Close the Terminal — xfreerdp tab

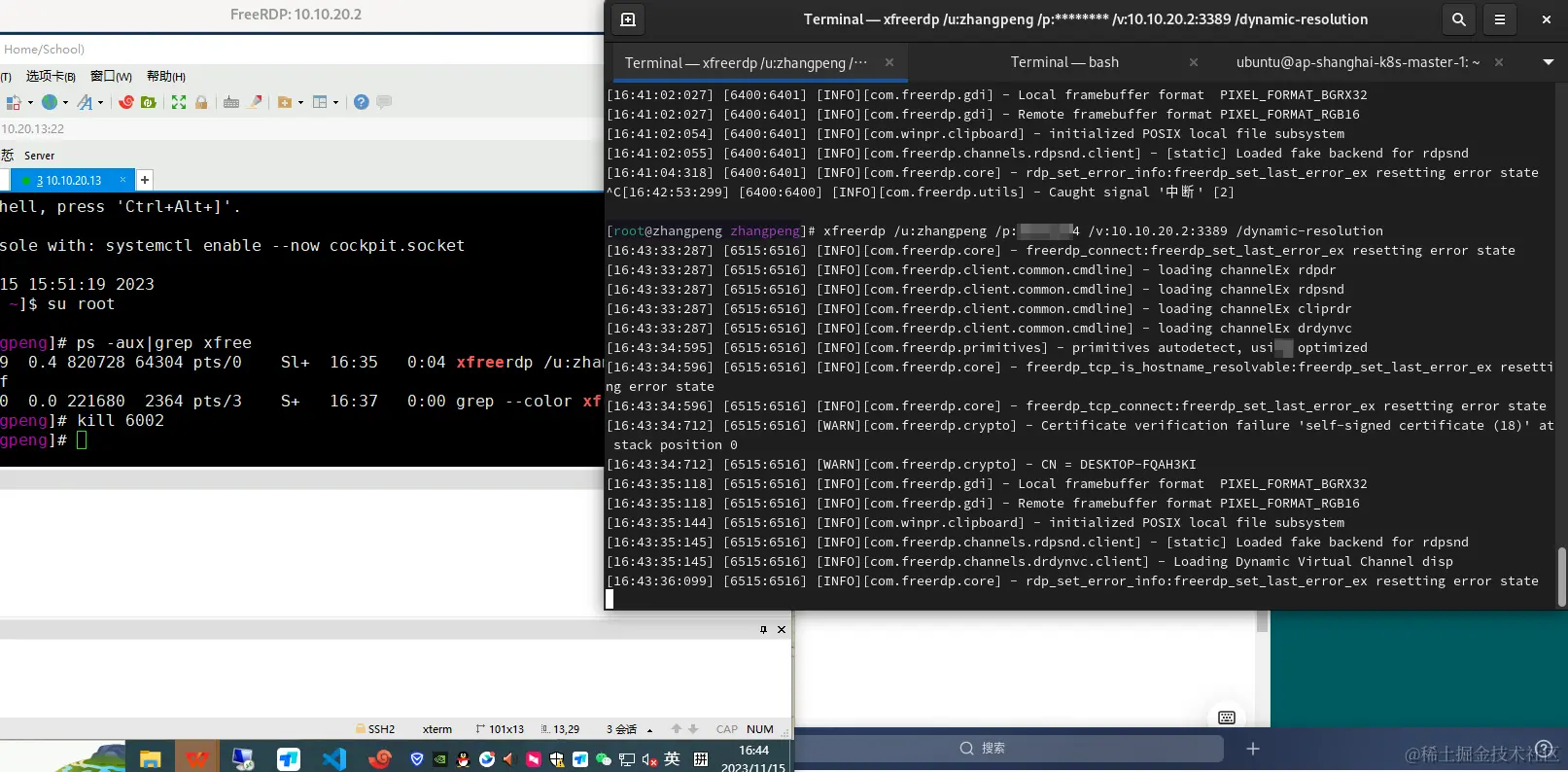889,62
